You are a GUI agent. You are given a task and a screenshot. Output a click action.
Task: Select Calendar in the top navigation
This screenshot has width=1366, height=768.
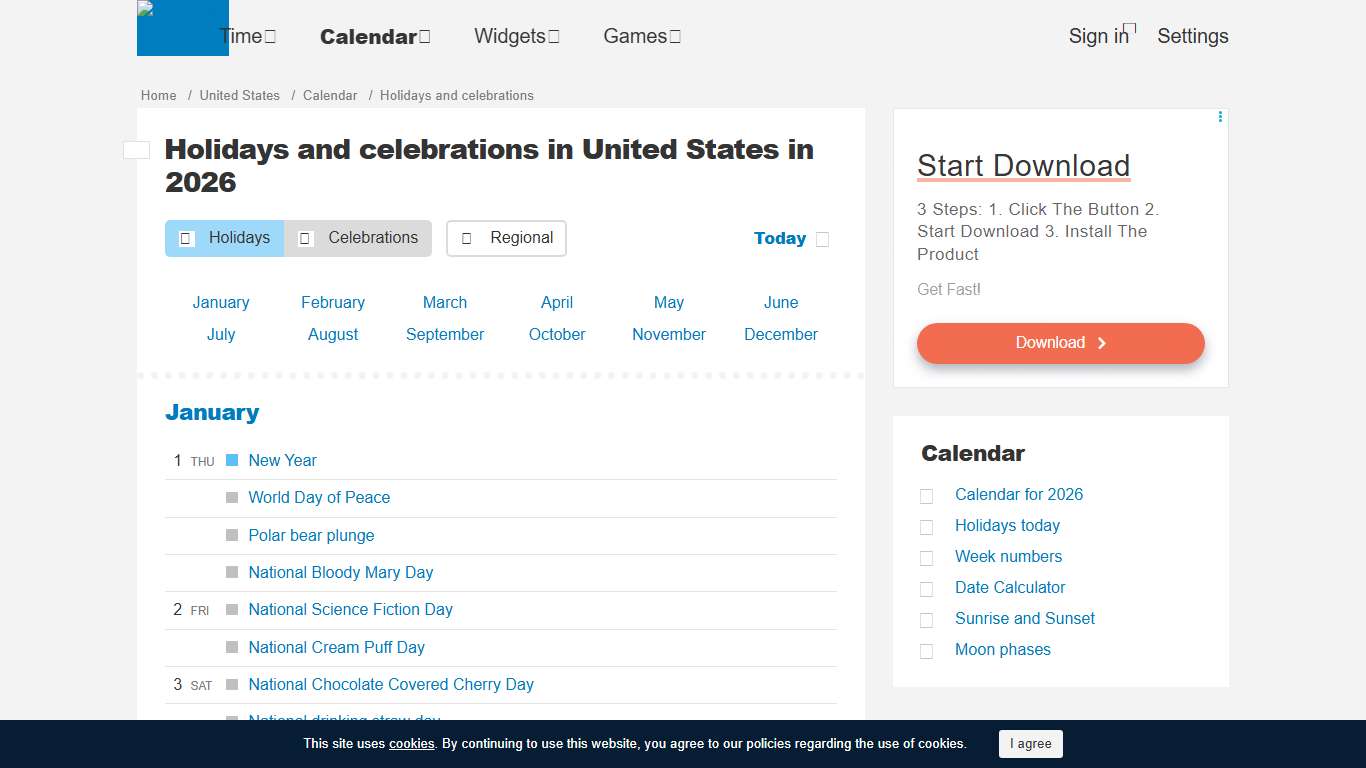(369, 36)
